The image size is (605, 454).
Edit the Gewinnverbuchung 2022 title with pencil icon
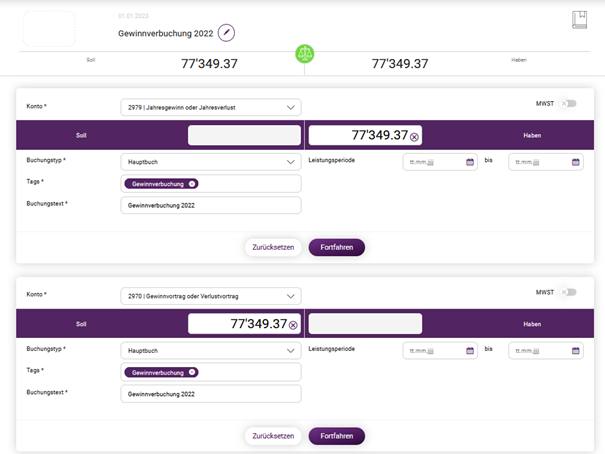coord(226,33)
